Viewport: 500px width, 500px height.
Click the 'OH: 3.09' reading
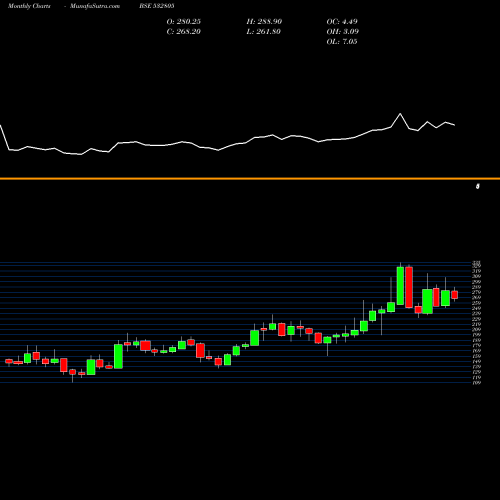point(343,32)
